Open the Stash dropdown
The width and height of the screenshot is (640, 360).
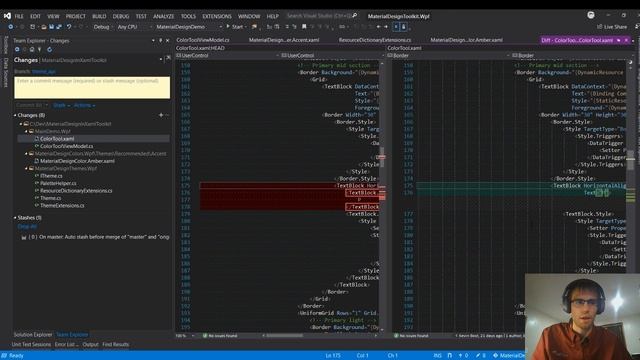coord(61,105)
